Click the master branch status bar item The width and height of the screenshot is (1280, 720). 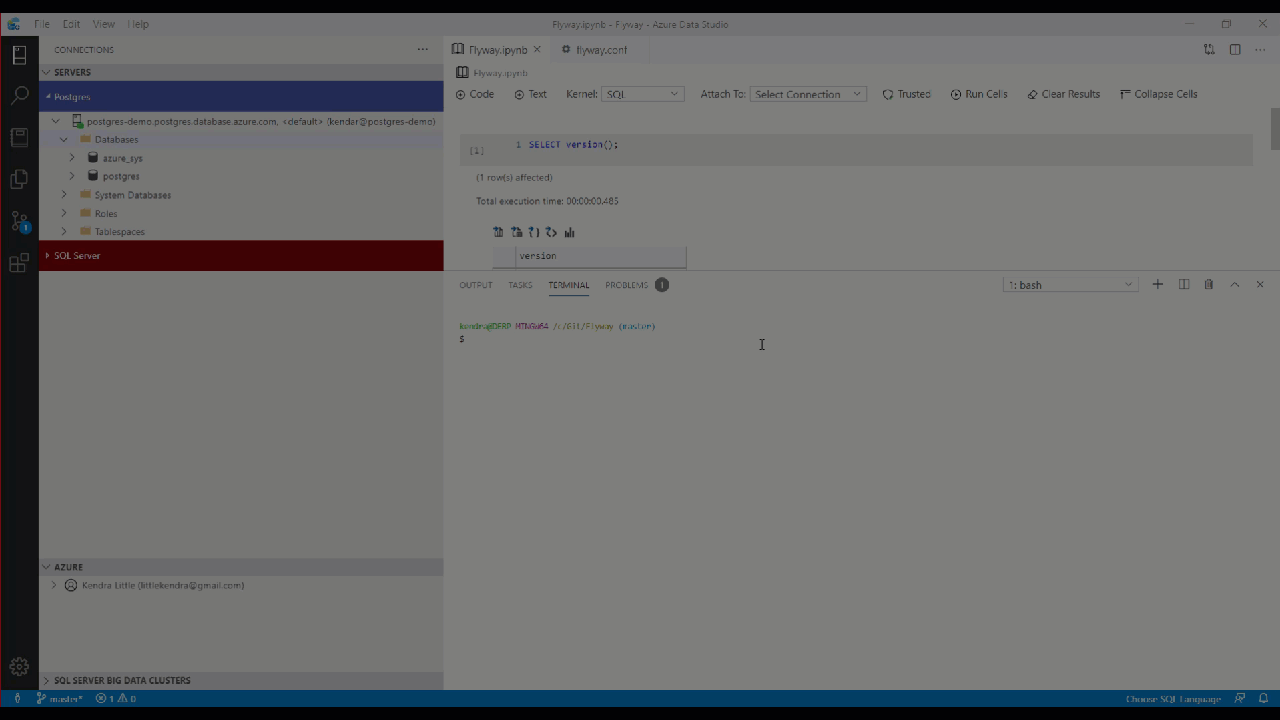(x=60, y=698)
